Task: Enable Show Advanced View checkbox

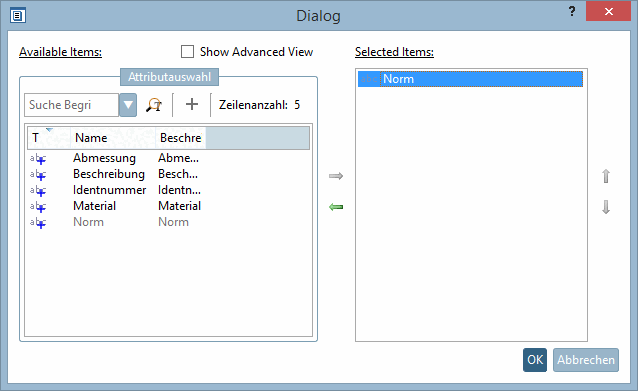Action: (187, 52)
